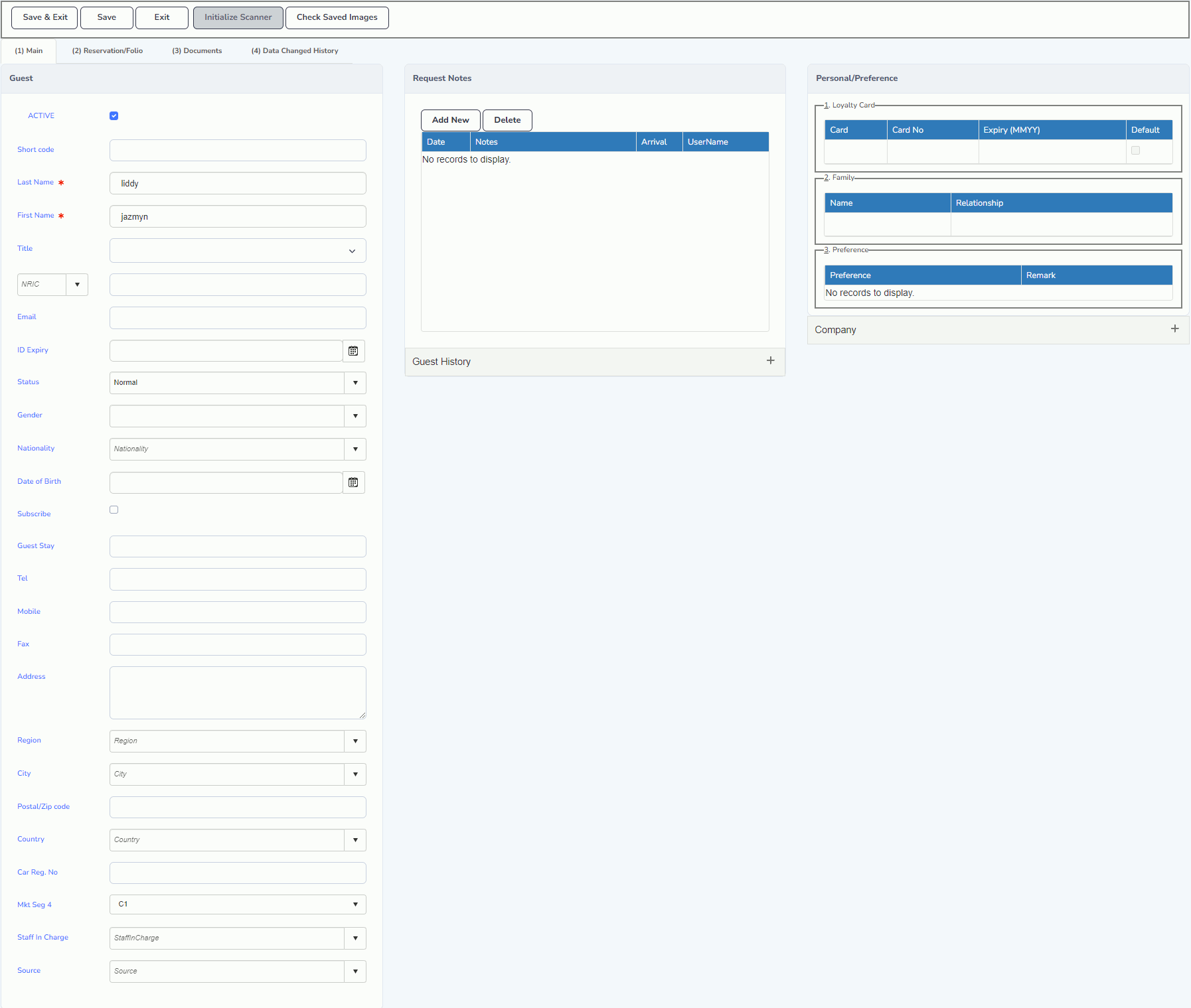Switch to the (1) Main tab
This screenshot has width=1191, height=1008.
[x=29, y=51]
